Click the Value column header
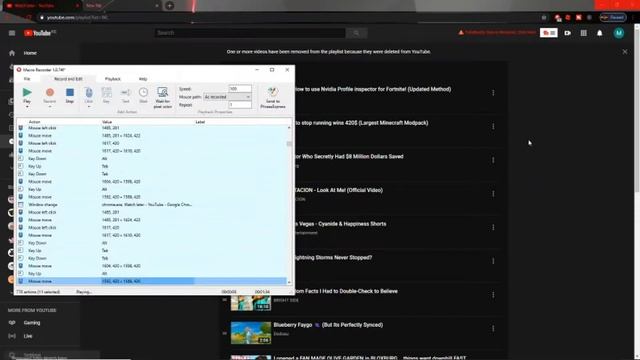Viewport: 640px width, 360px height. [107, 122]
